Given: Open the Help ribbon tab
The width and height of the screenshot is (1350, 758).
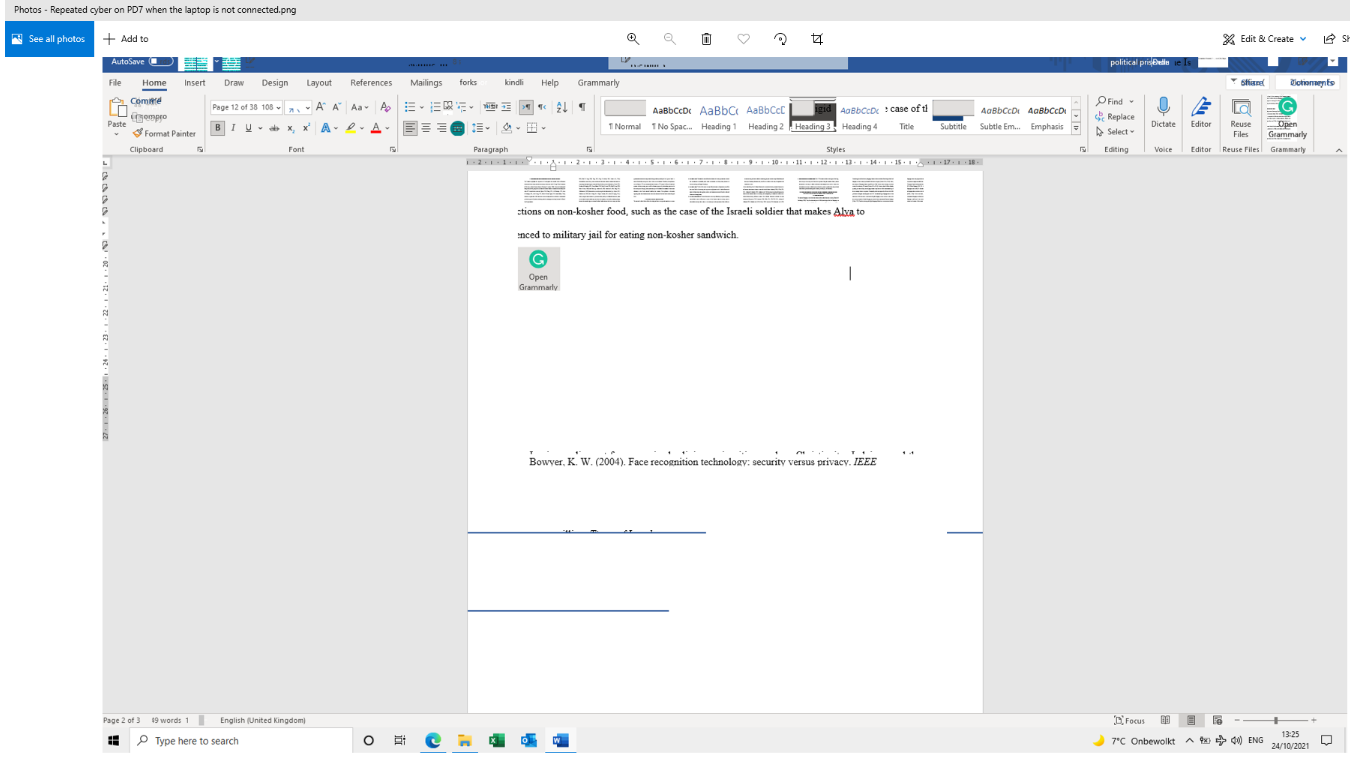Looking at the screenshot, I should 550,83.
